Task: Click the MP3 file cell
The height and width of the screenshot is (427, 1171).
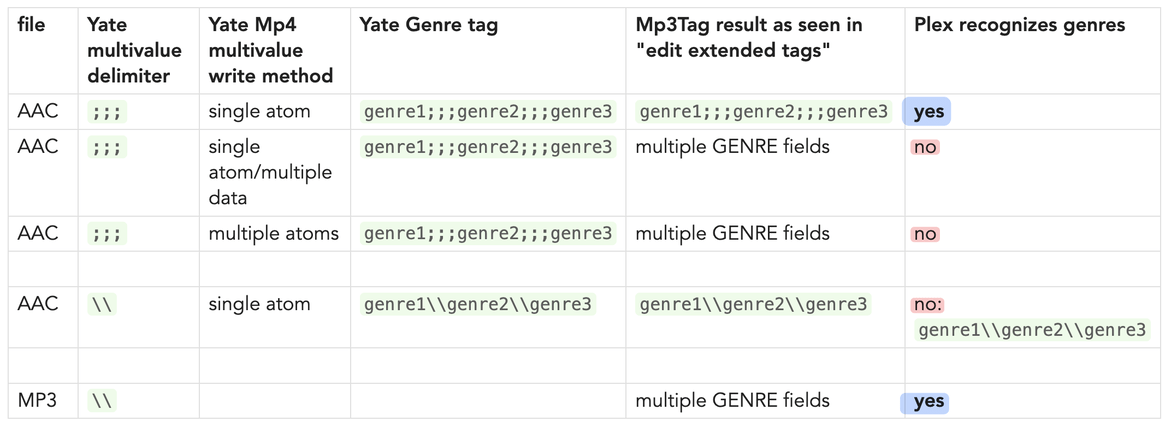Action: [37, 401]
